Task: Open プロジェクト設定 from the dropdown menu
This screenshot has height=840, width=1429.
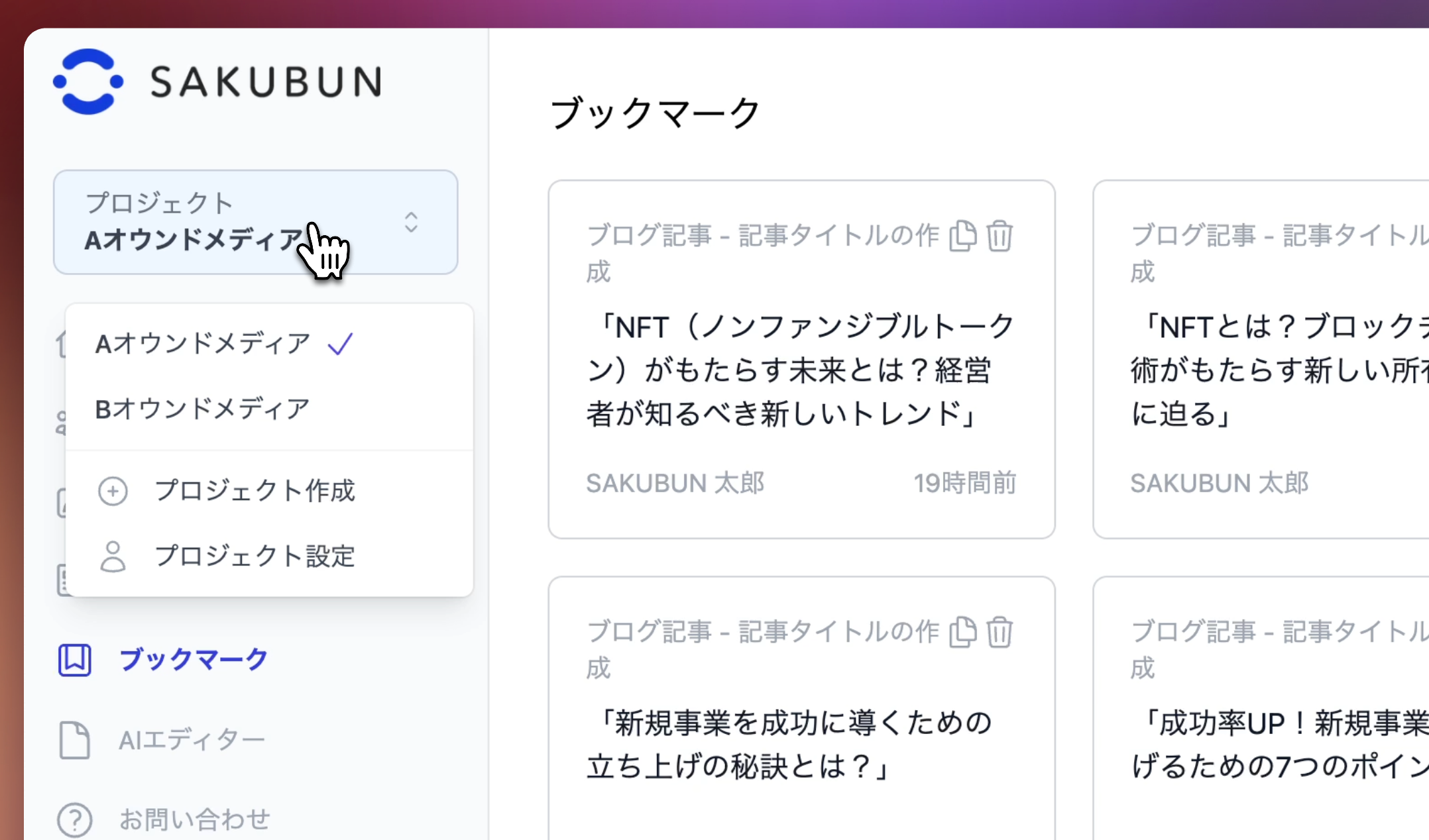Action: (x=255, y=556)
